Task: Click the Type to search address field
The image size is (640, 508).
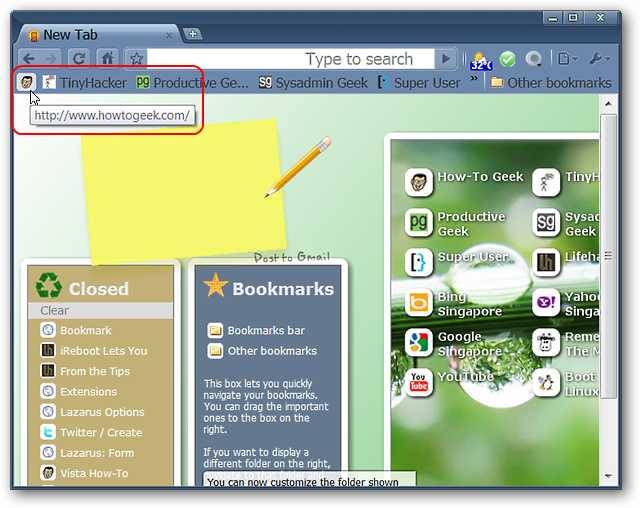Action: [291, 59]
